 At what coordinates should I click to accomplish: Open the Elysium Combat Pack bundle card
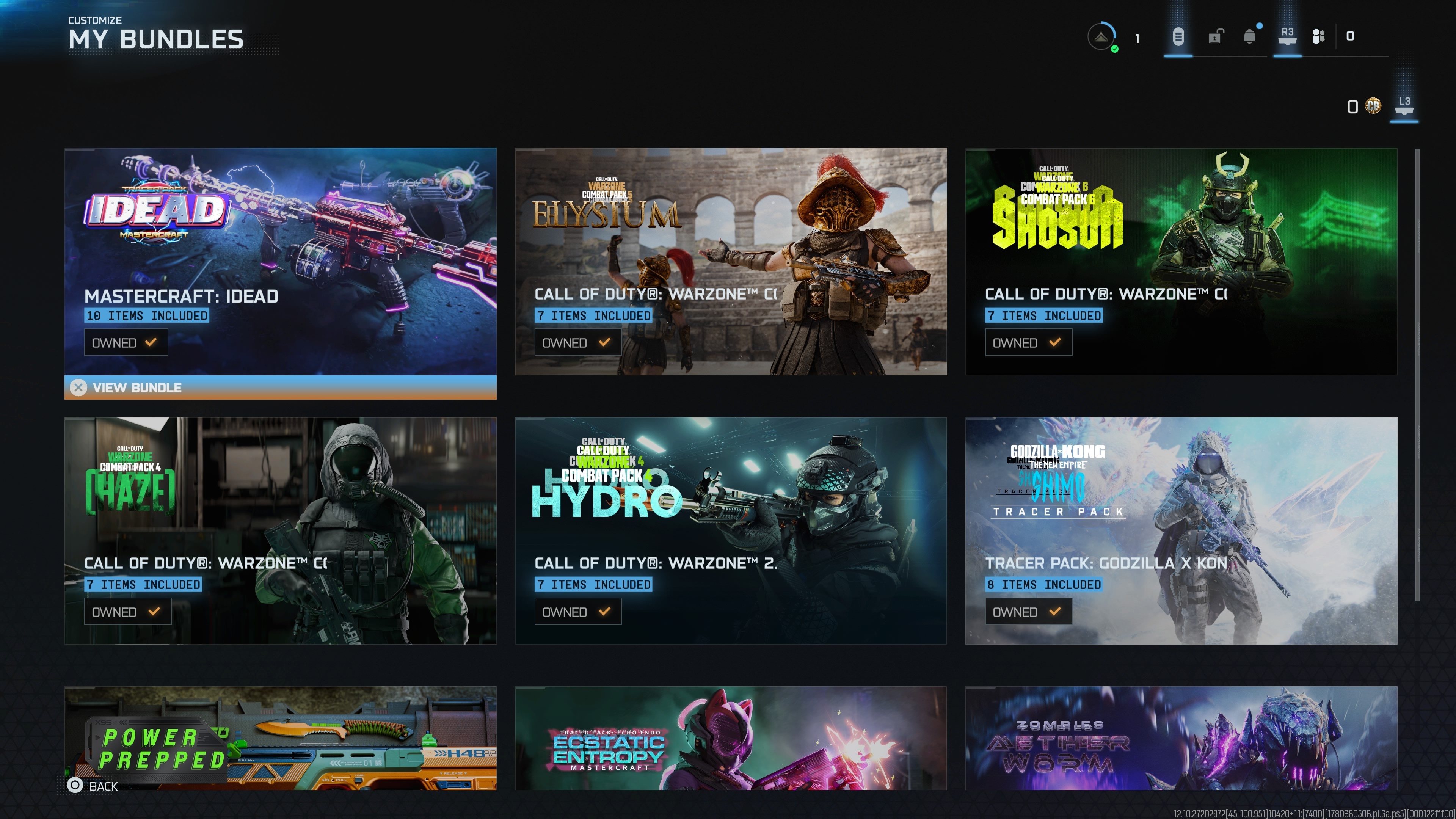point(731,262)
